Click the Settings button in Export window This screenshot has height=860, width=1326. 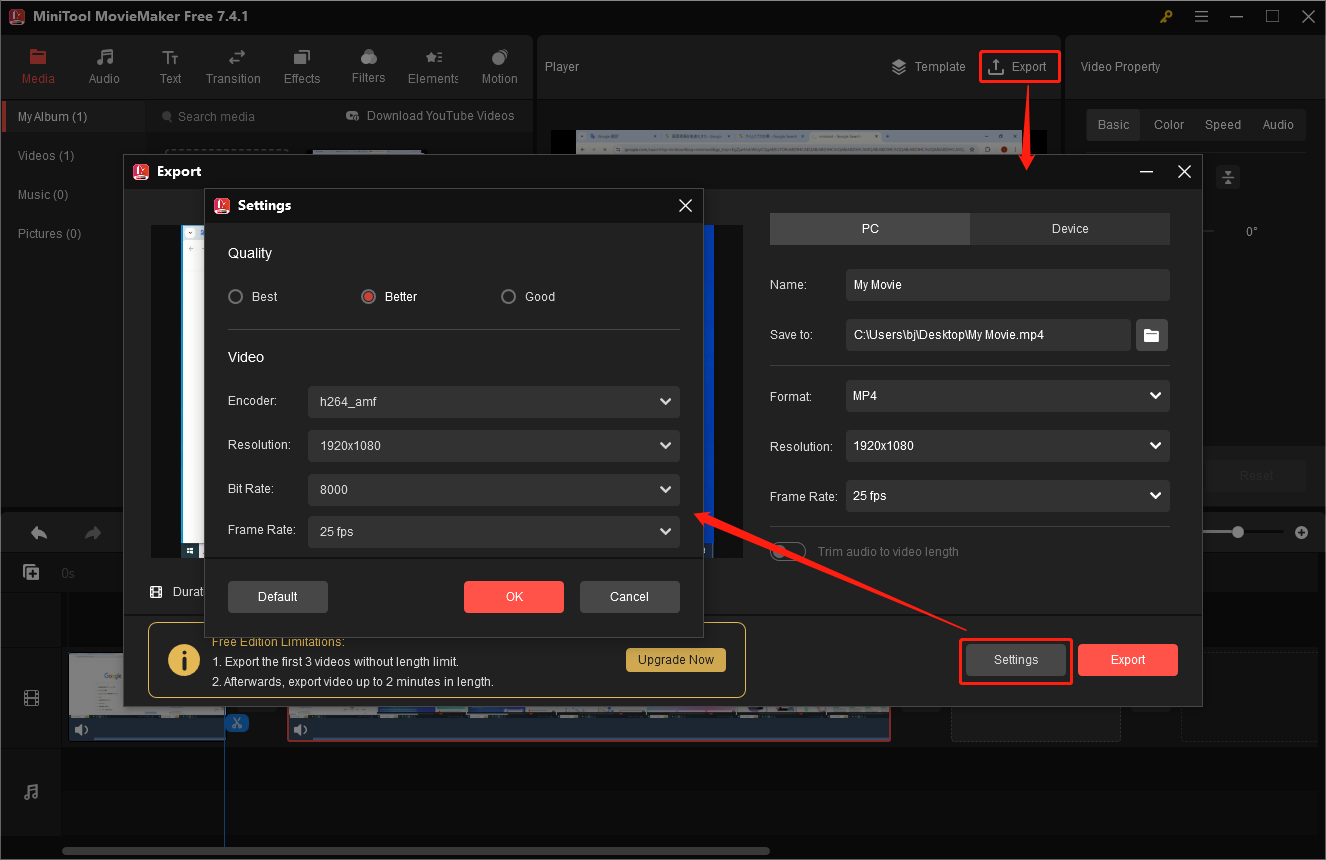click(1016, 660)
